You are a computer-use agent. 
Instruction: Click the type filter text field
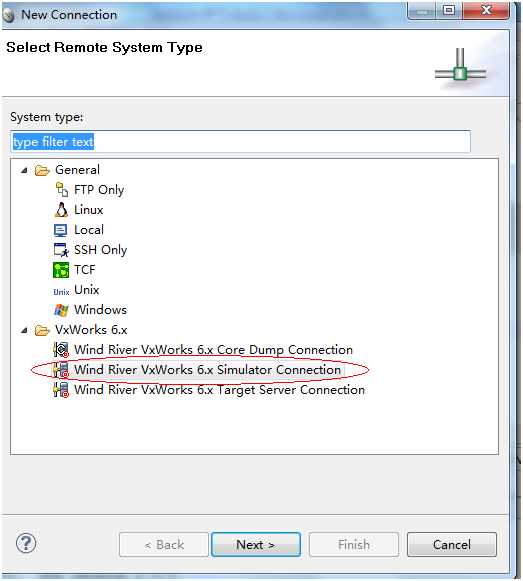coord(241,141)
